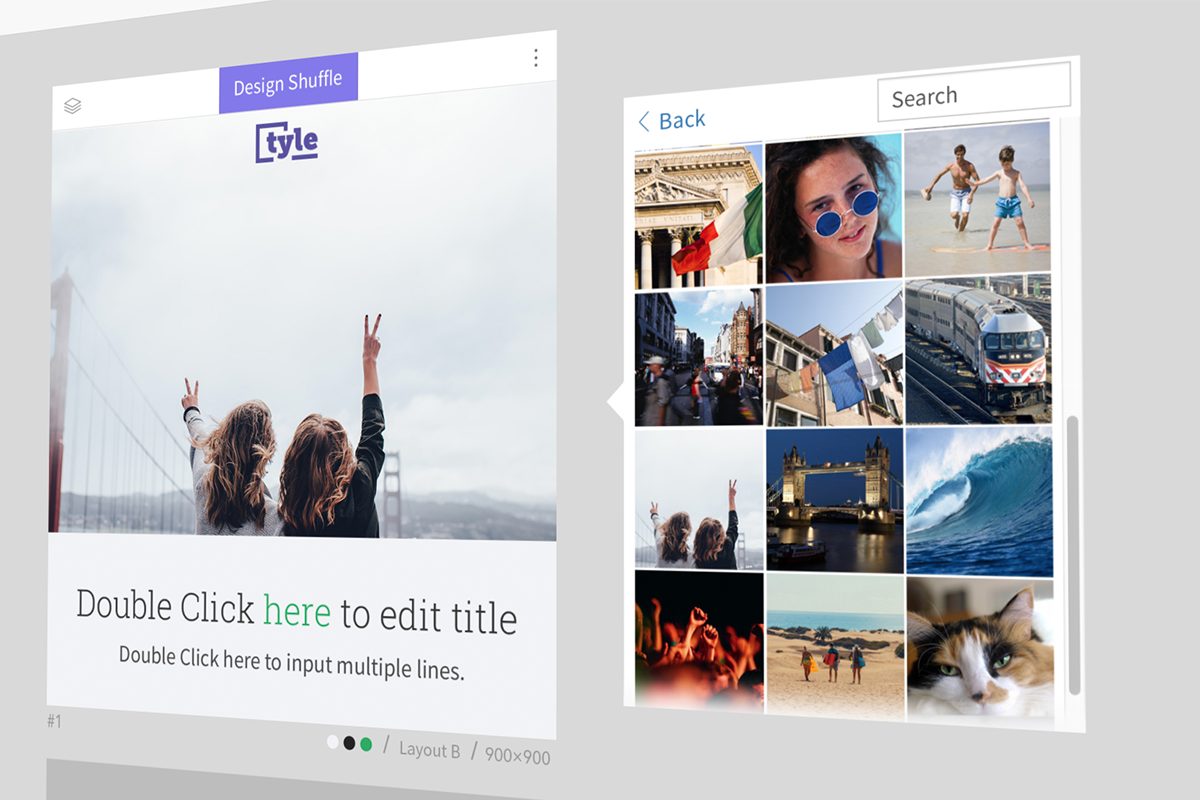Open the Layout B option

pos(429,749)
